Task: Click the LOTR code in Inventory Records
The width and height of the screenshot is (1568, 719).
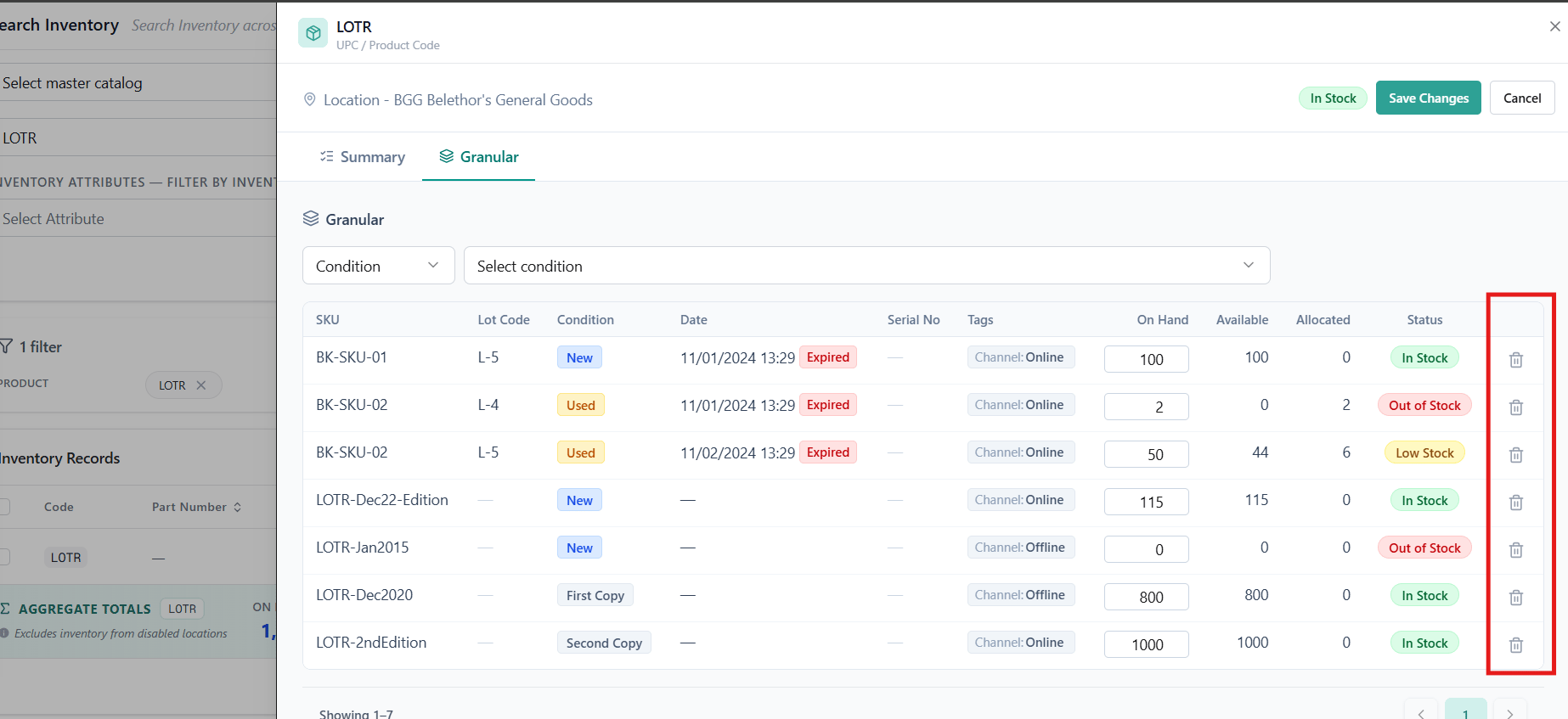Action: pyautogui.click(x=65, y=558)
